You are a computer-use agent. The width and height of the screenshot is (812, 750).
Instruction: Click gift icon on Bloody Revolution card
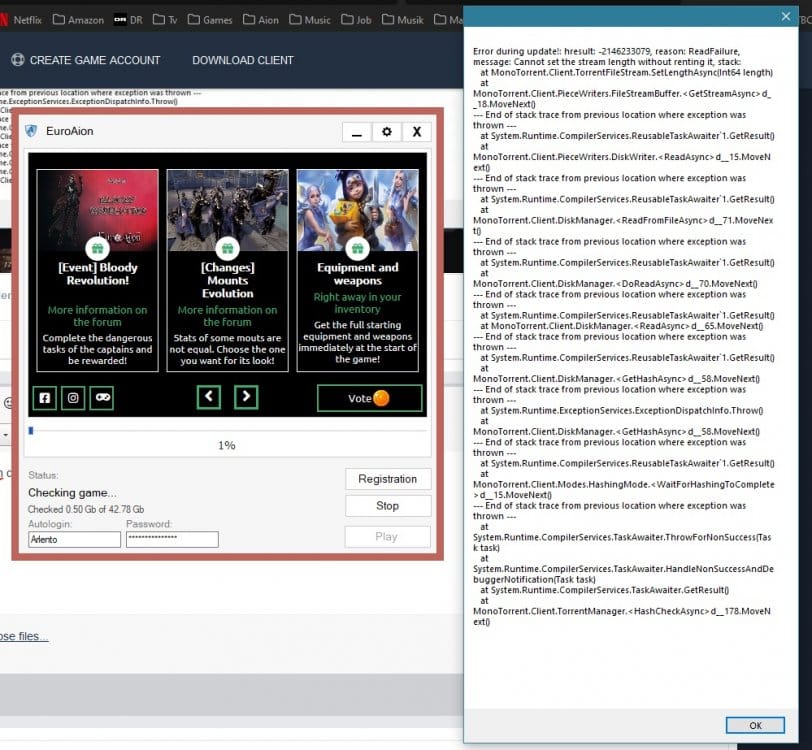[x=97, y=248]
